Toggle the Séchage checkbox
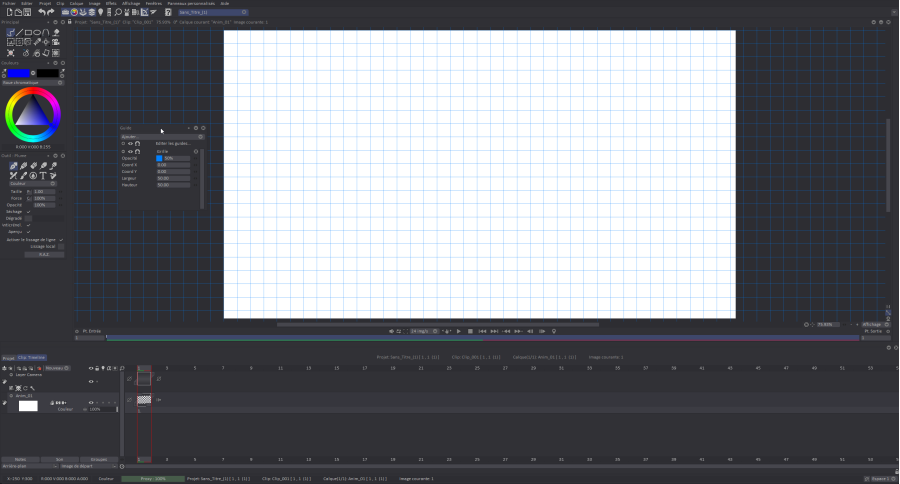 coord(29,212)
